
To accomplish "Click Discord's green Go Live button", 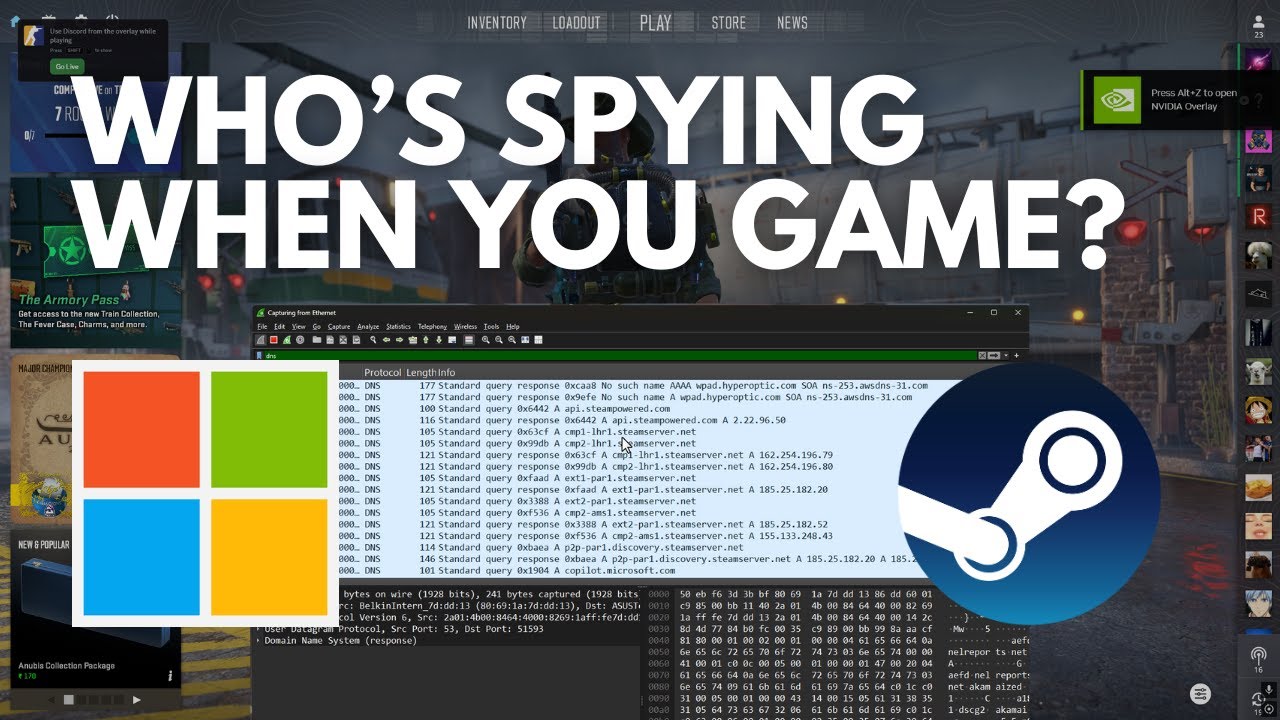I will [x=67, y=66].
